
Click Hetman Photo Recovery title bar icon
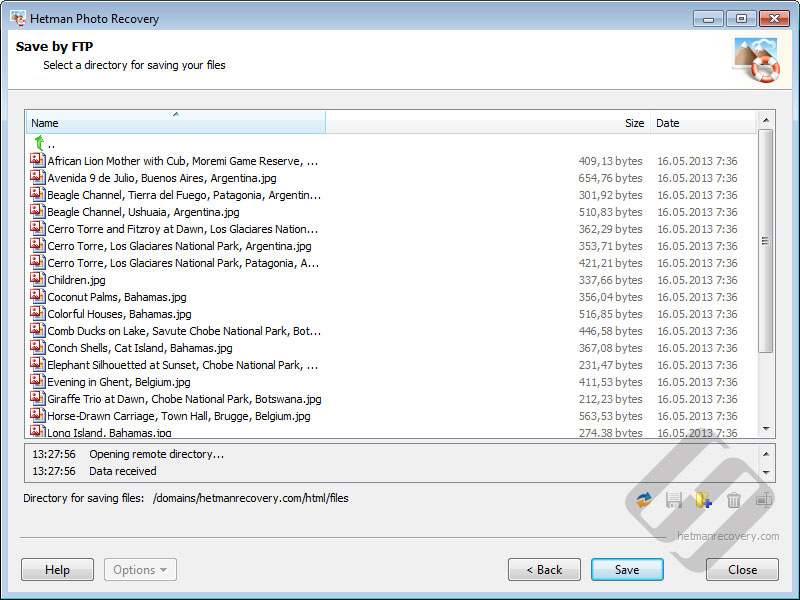(17, 18)
